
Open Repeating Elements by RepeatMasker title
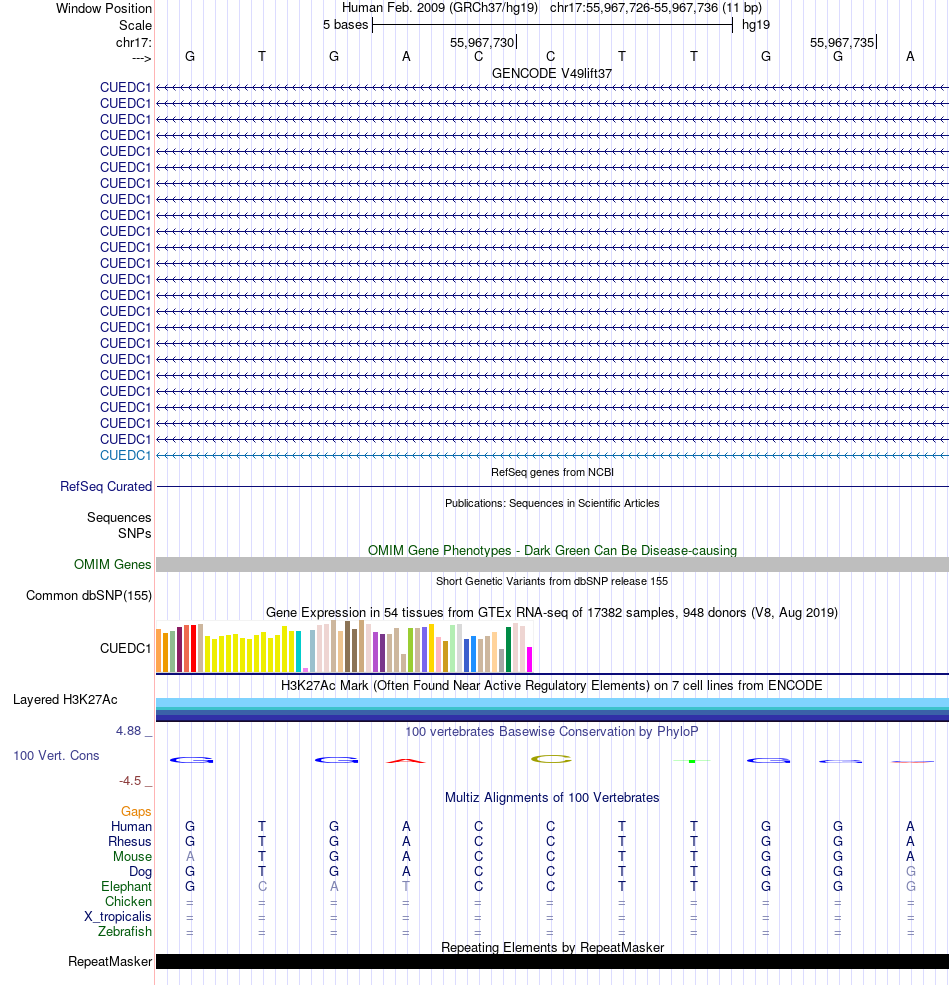[x=552, y=947]
